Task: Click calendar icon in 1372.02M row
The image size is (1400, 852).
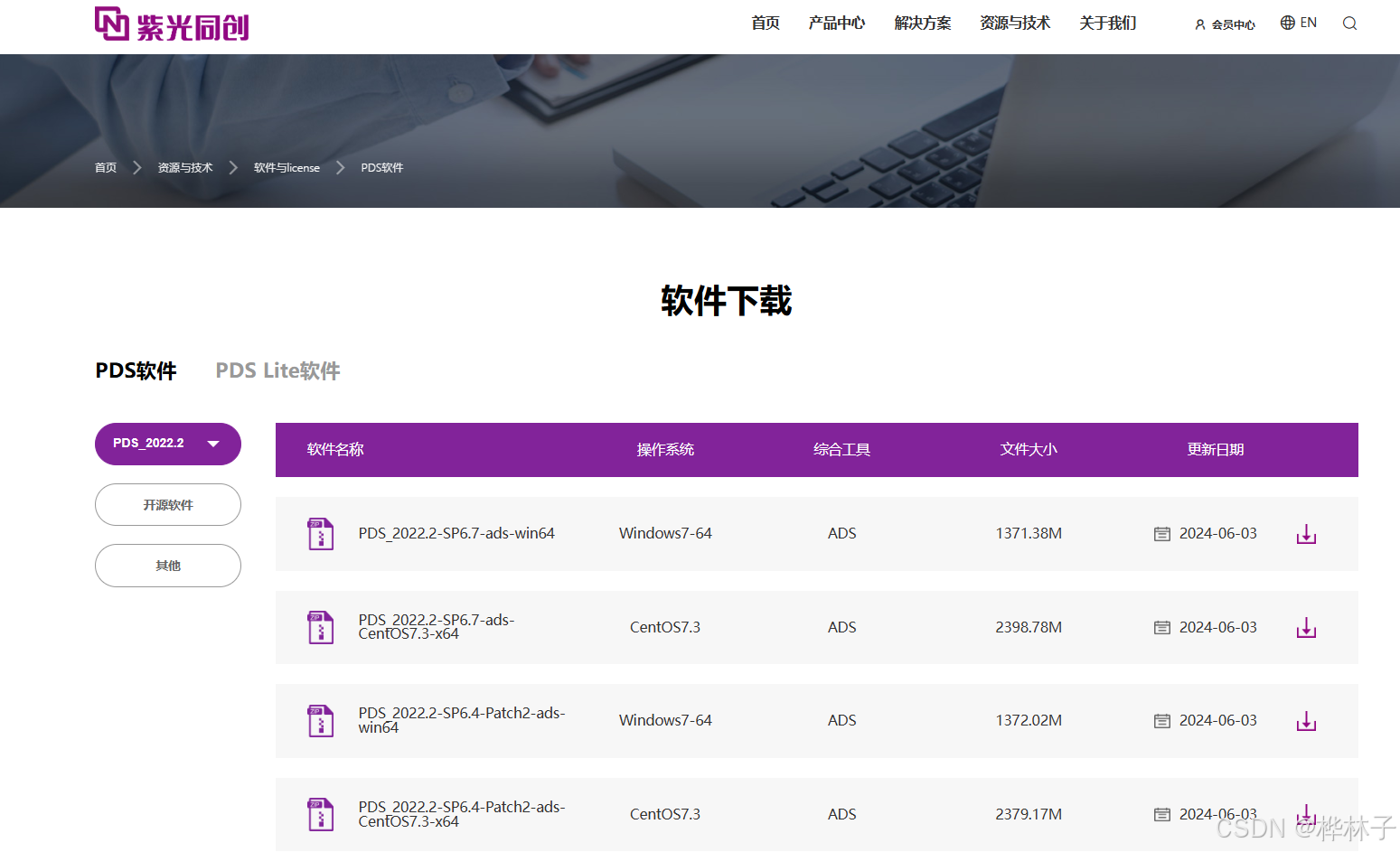Action: (1162, 721)
